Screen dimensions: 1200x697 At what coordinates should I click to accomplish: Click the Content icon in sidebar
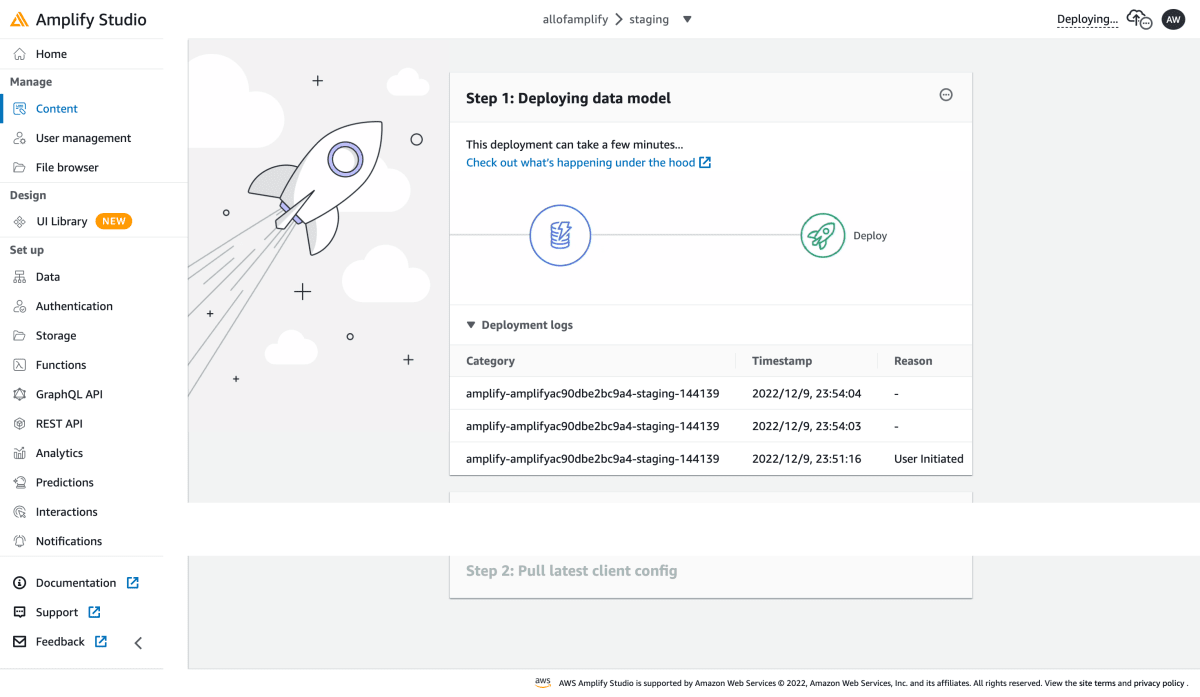point(19,109)
